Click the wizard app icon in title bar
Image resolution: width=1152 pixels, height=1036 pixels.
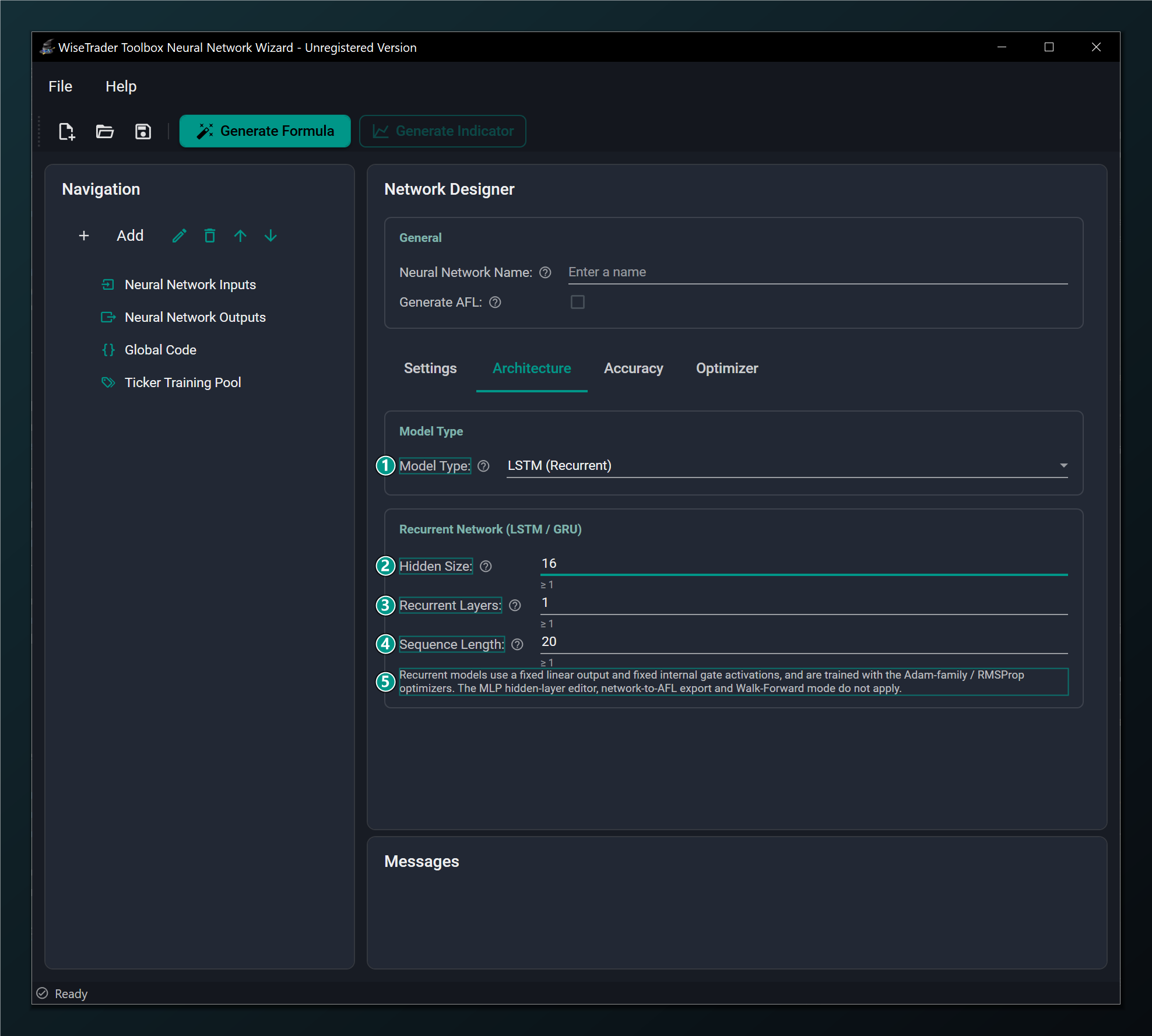click(x=47, y=47)
